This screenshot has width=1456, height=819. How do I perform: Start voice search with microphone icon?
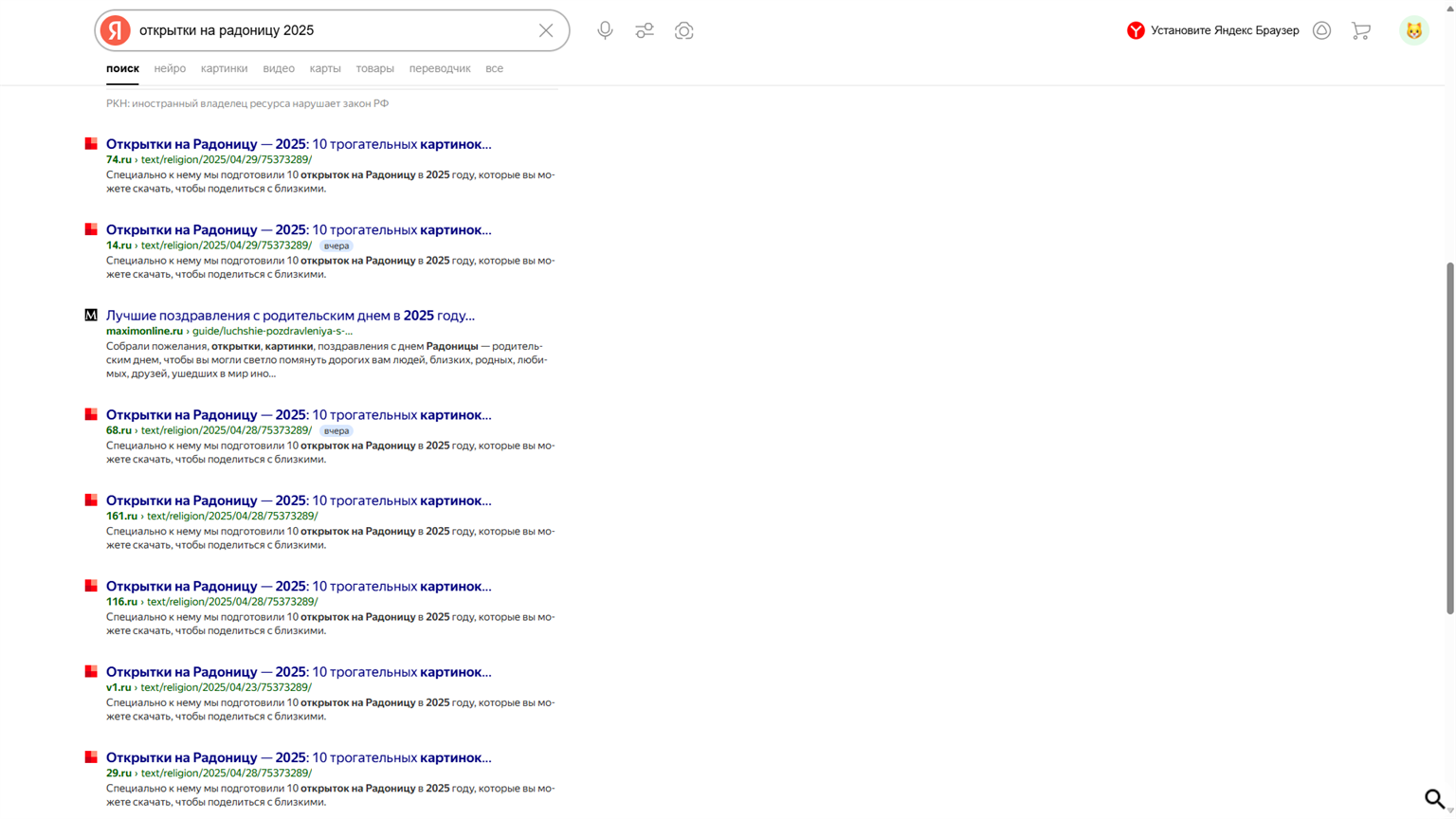605,30
